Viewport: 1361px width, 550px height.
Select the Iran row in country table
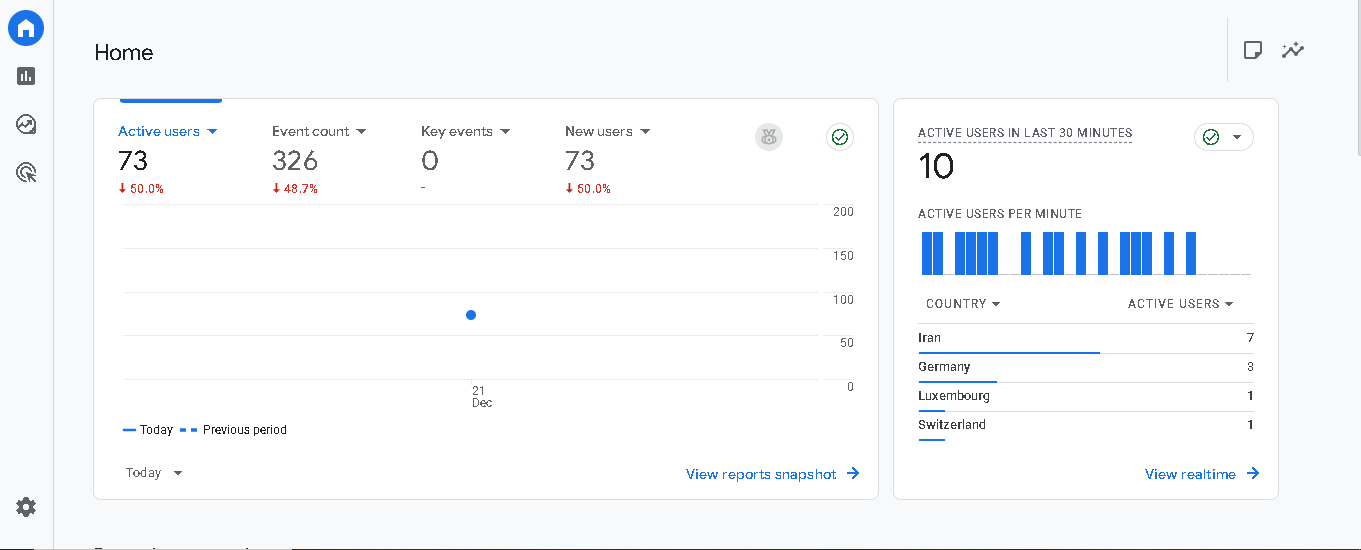pos(1085,338)
